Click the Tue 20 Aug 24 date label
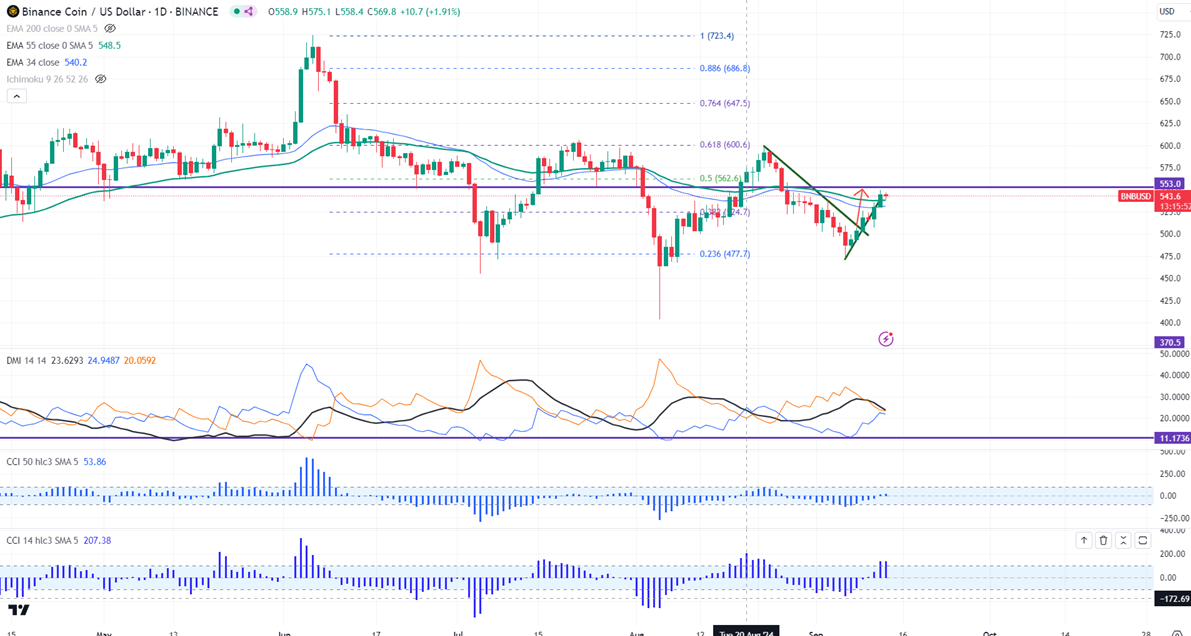Screen dimensions: 1191x636 746,631
